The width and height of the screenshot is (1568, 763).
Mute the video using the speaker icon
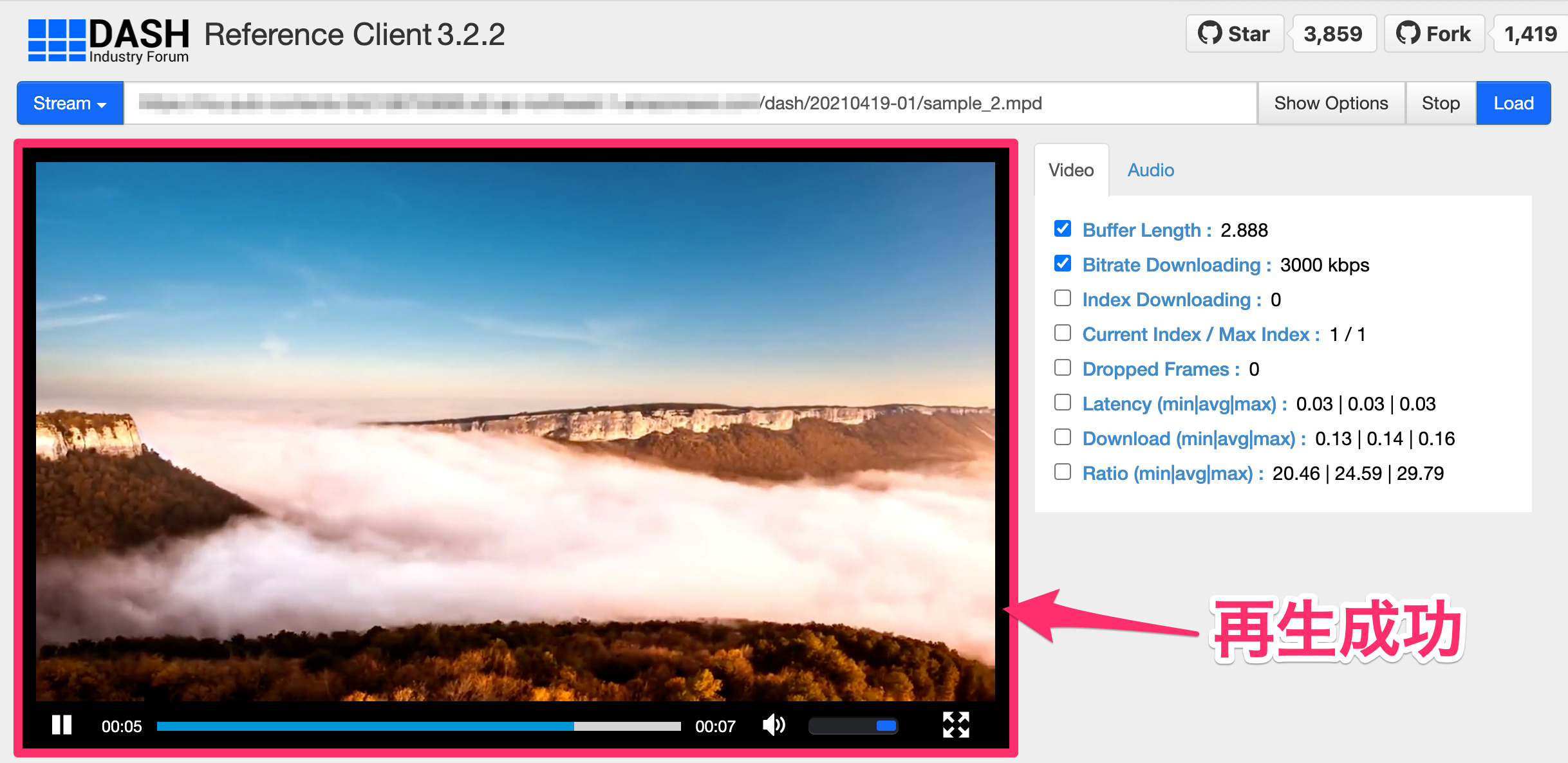[x=773, y=725]
